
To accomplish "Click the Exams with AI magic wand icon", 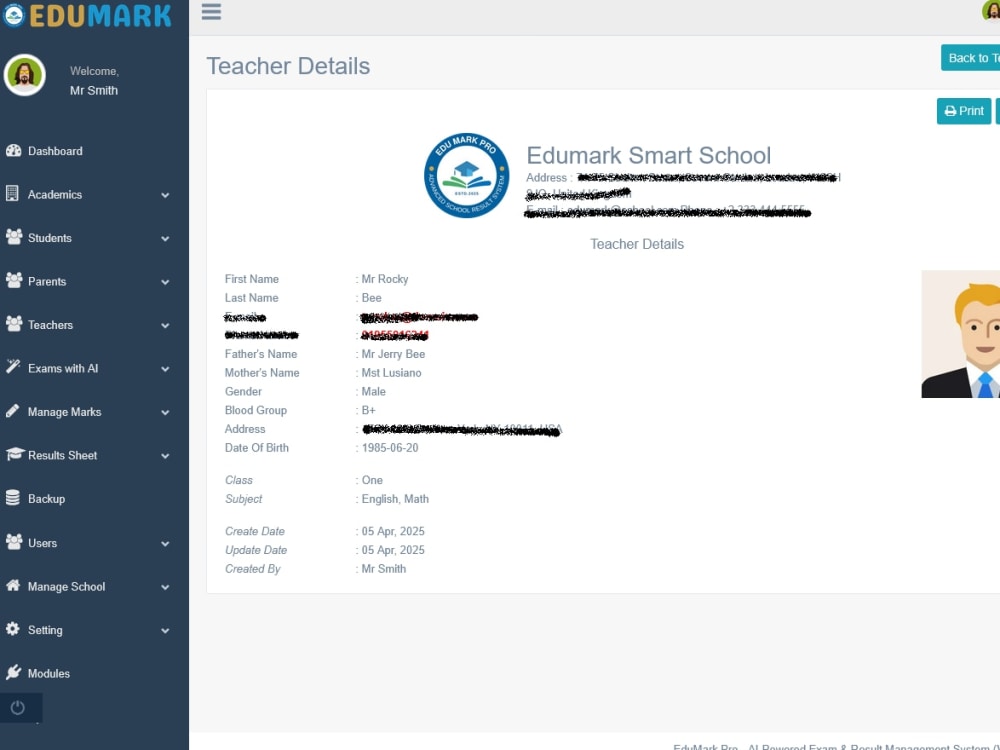I will click(13, 367).
